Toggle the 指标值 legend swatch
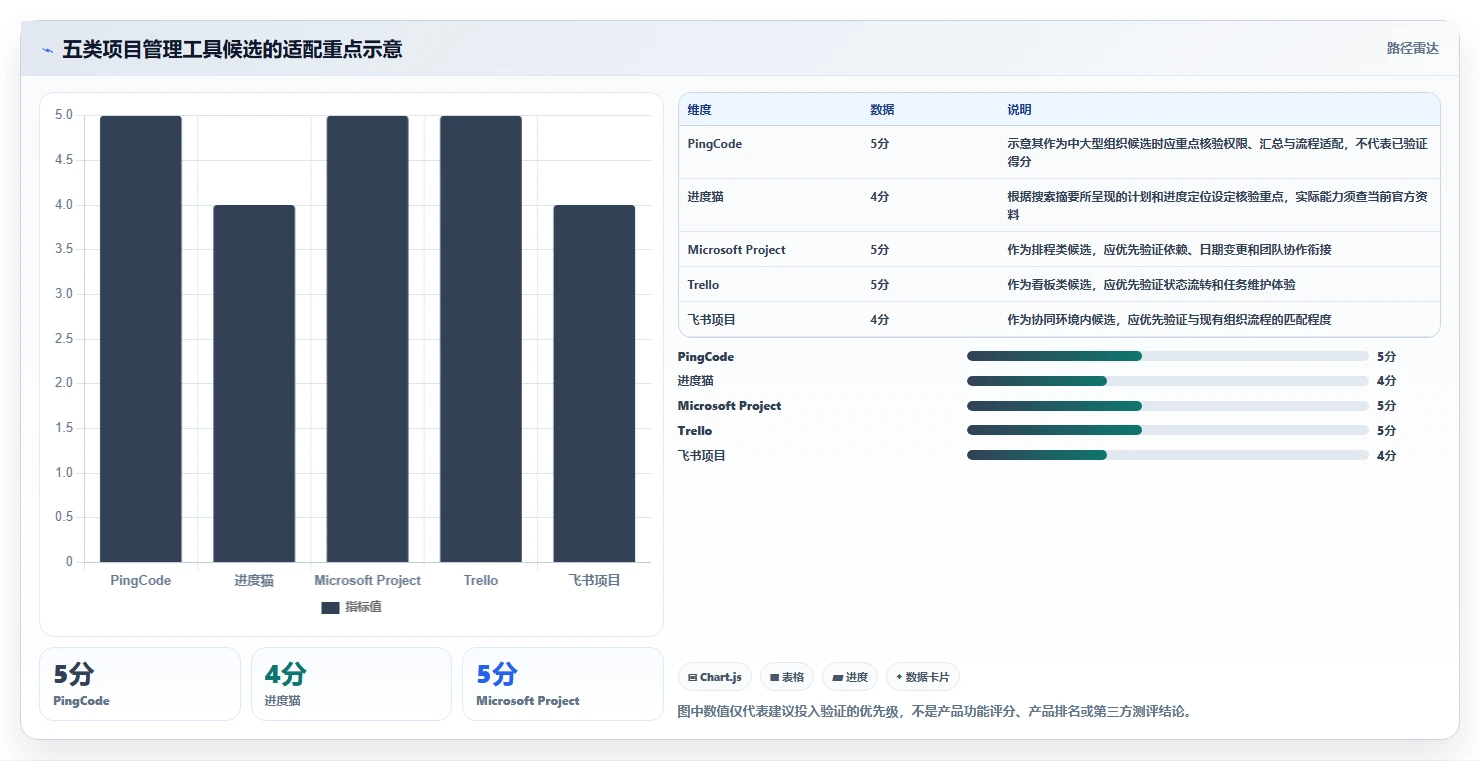Screen dimensions: 1480x761 330,608
